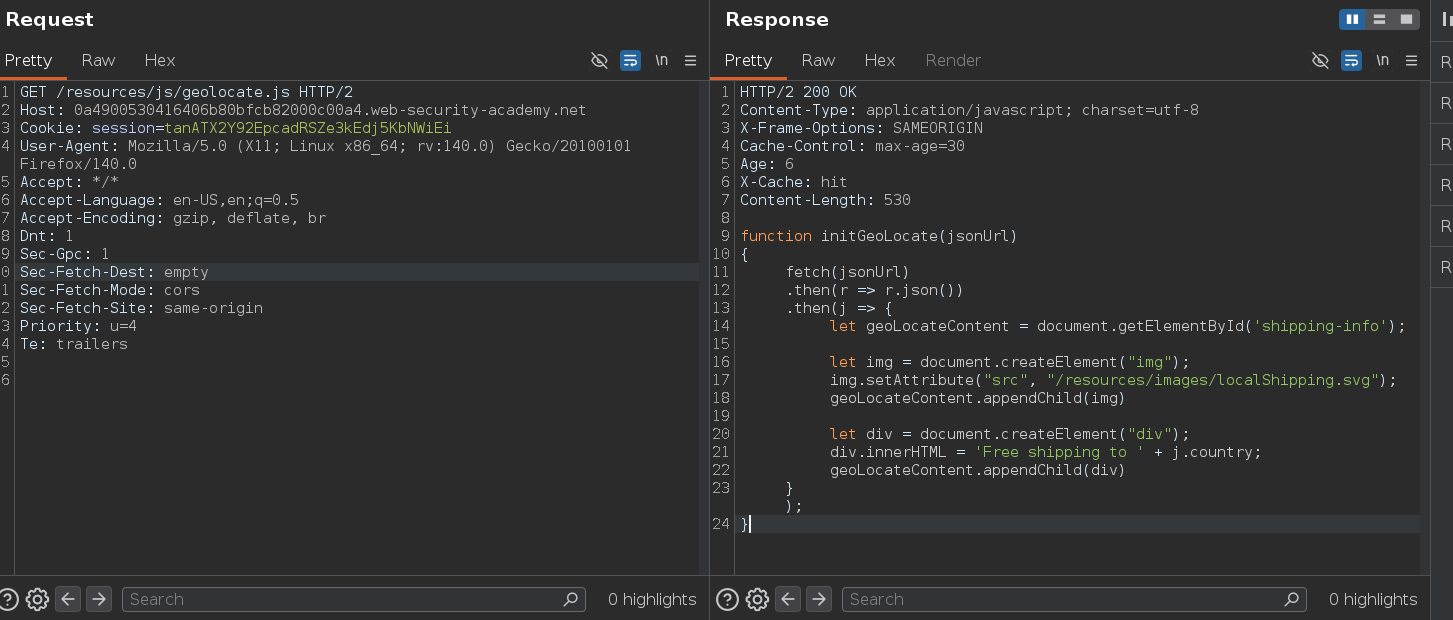1453x620 pixels.
Task: Switch Request panel to Hex tab
Action: tap(160, 60)
